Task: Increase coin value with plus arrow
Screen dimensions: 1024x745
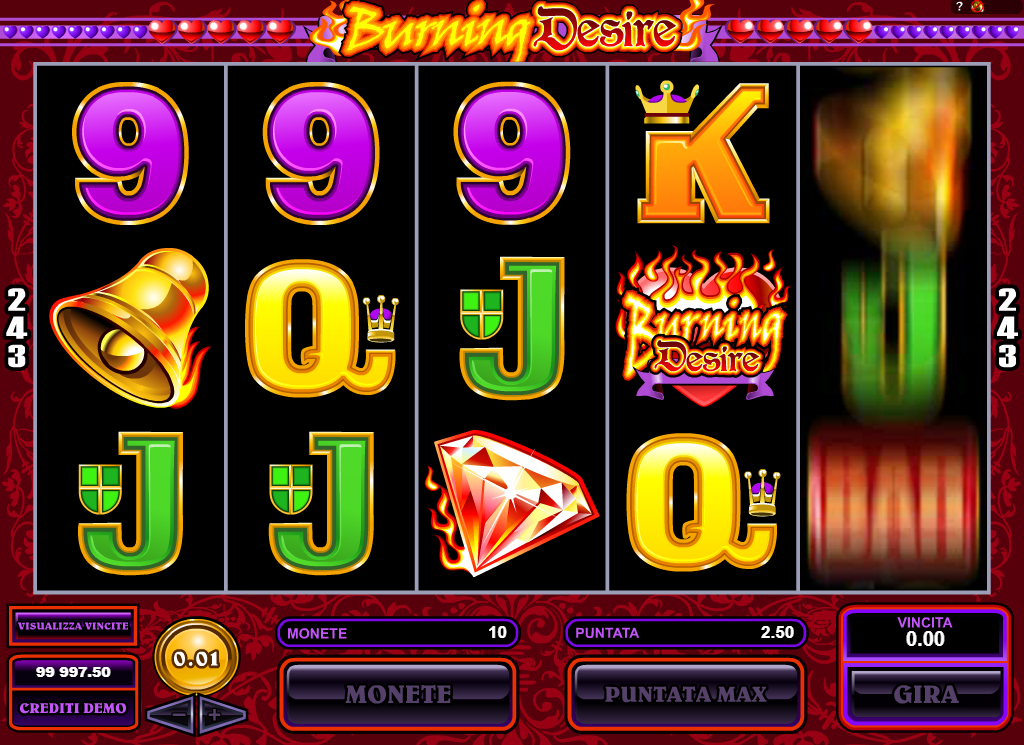Action: pos(222,714)
